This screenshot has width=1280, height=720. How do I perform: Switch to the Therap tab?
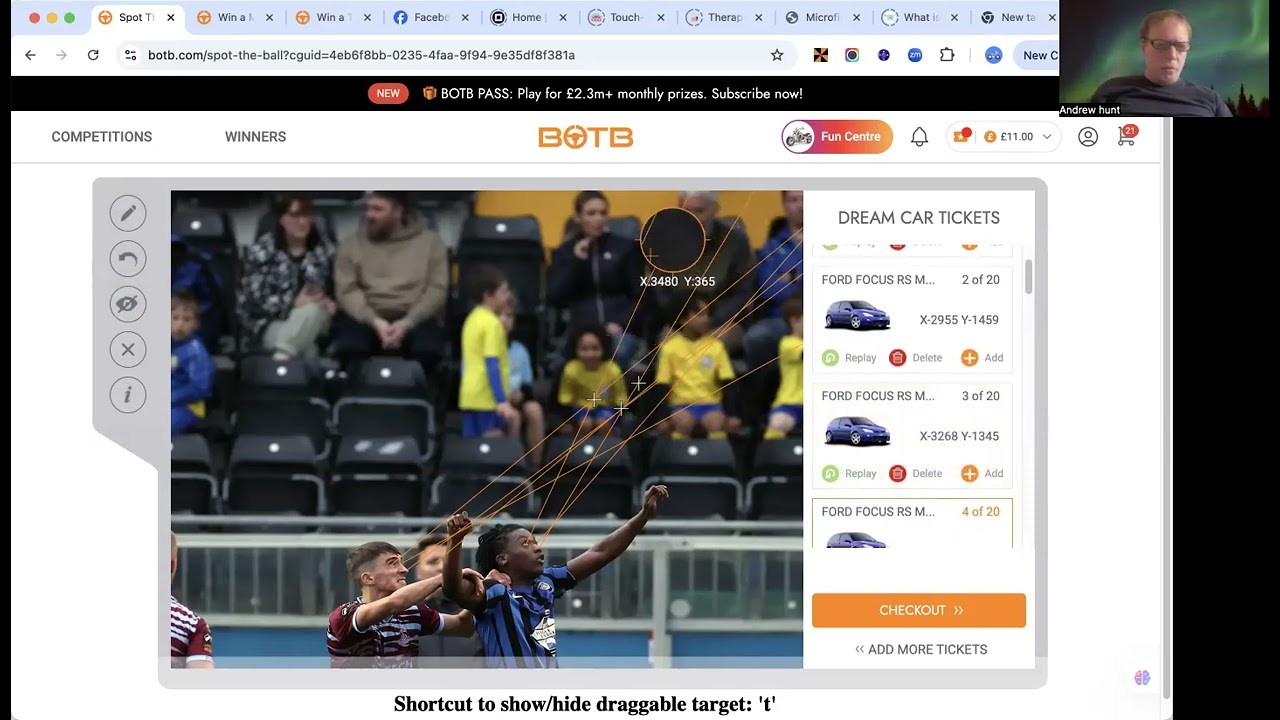pos(723,18)
